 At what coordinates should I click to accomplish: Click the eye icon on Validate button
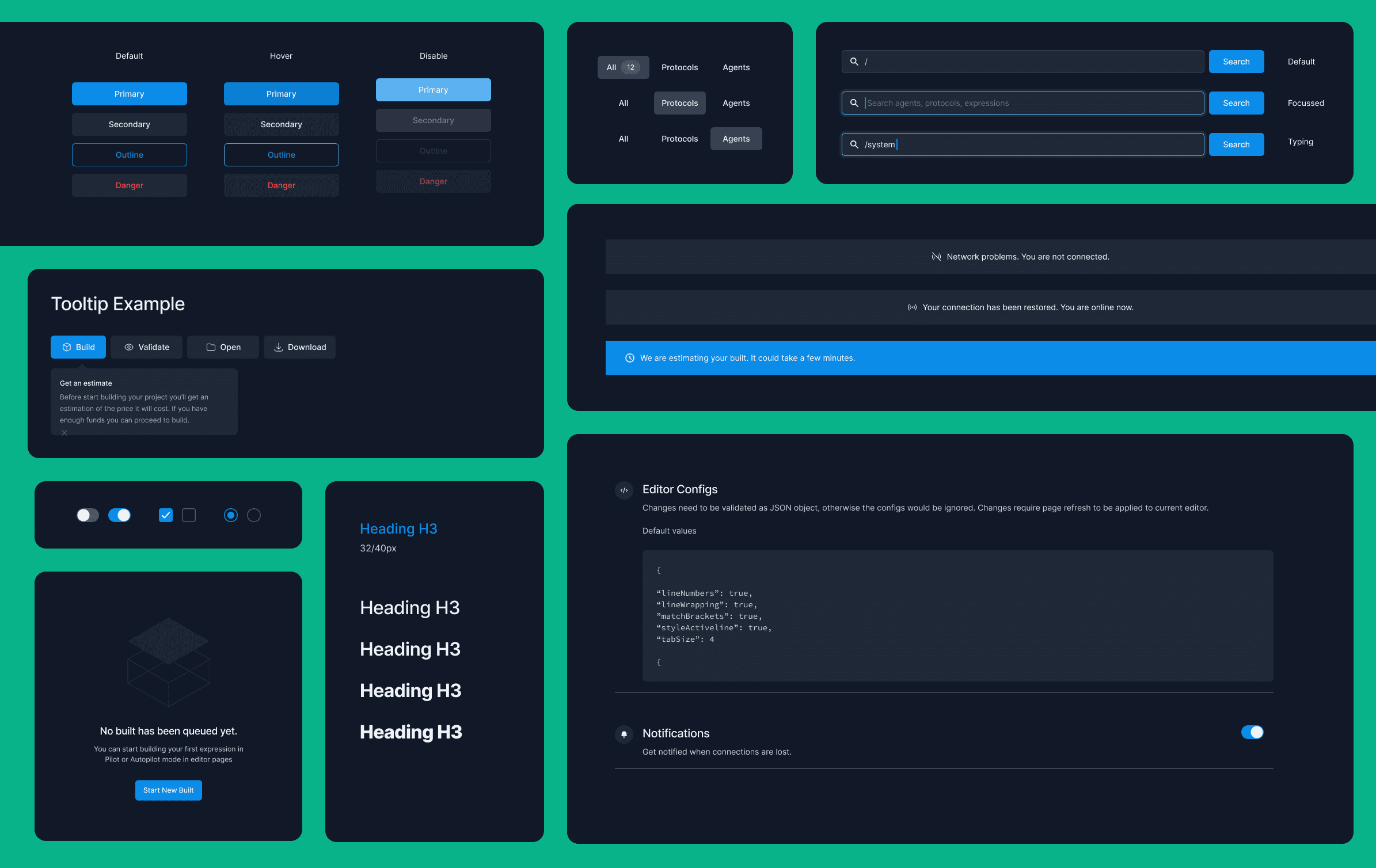pyautogui.click(x=129, y=347)
